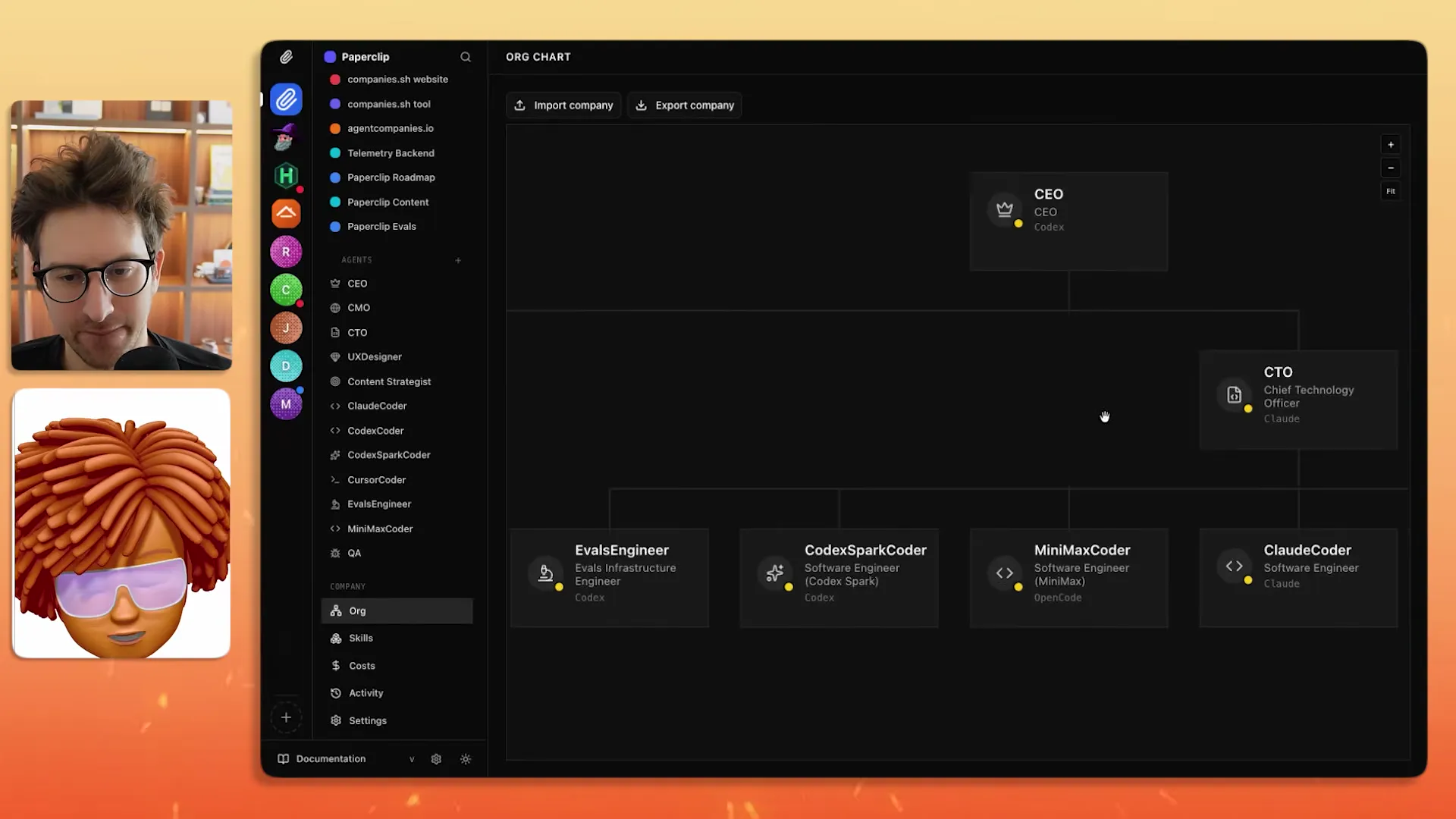This screenshot has height=819, width=1456.
Task: Select the orange house app icon
Action: coord(286,213)
